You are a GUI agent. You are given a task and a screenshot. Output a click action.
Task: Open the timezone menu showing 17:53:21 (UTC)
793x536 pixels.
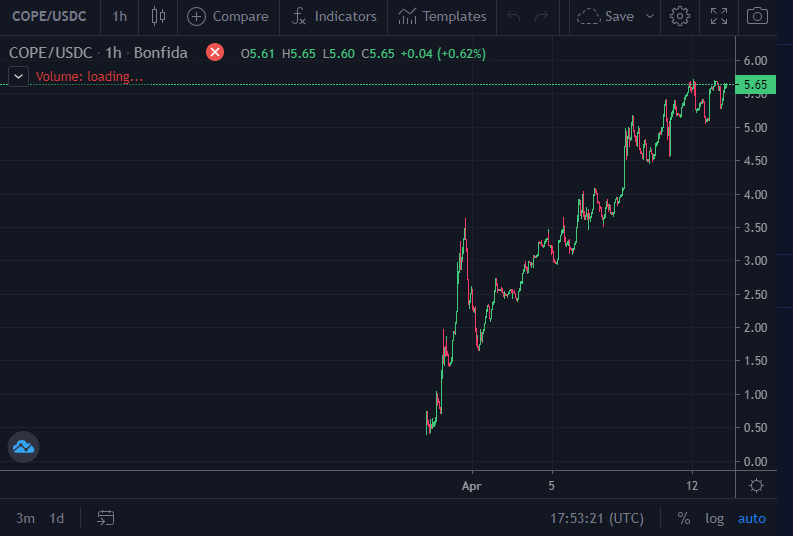[x=597, y=518]
